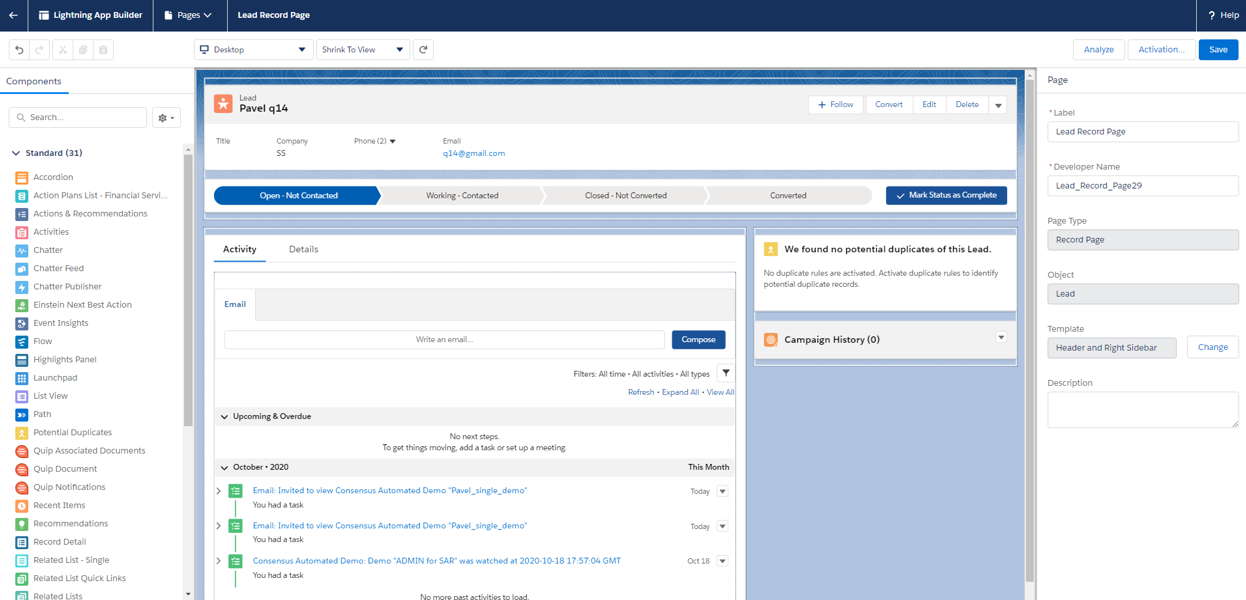Open the Desktop form factor dropdown
This screenshot has height=600, width=1246.
point(253,49)
